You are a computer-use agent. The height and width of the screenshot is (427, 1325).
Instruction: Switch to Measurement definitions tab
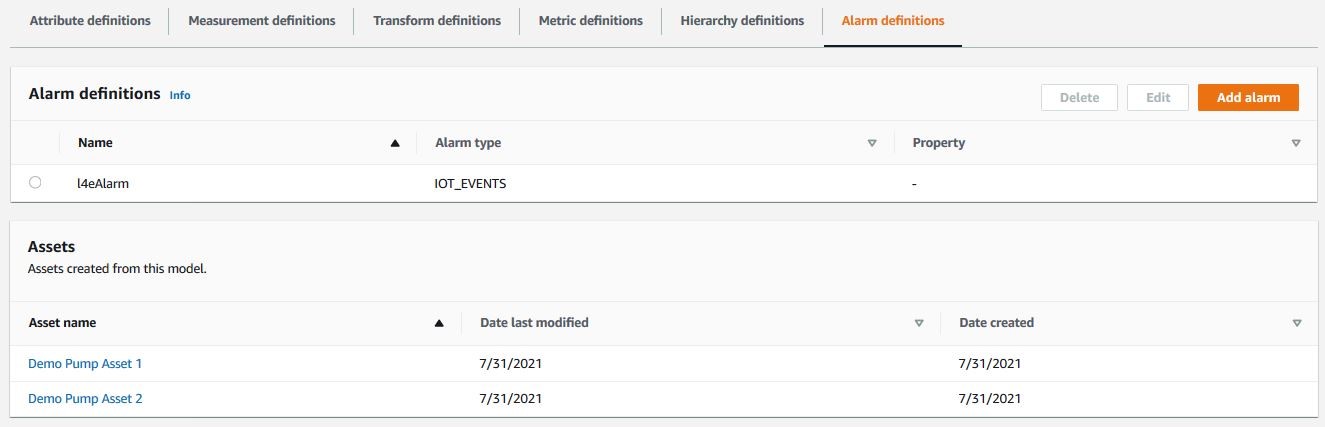point(262,21)
